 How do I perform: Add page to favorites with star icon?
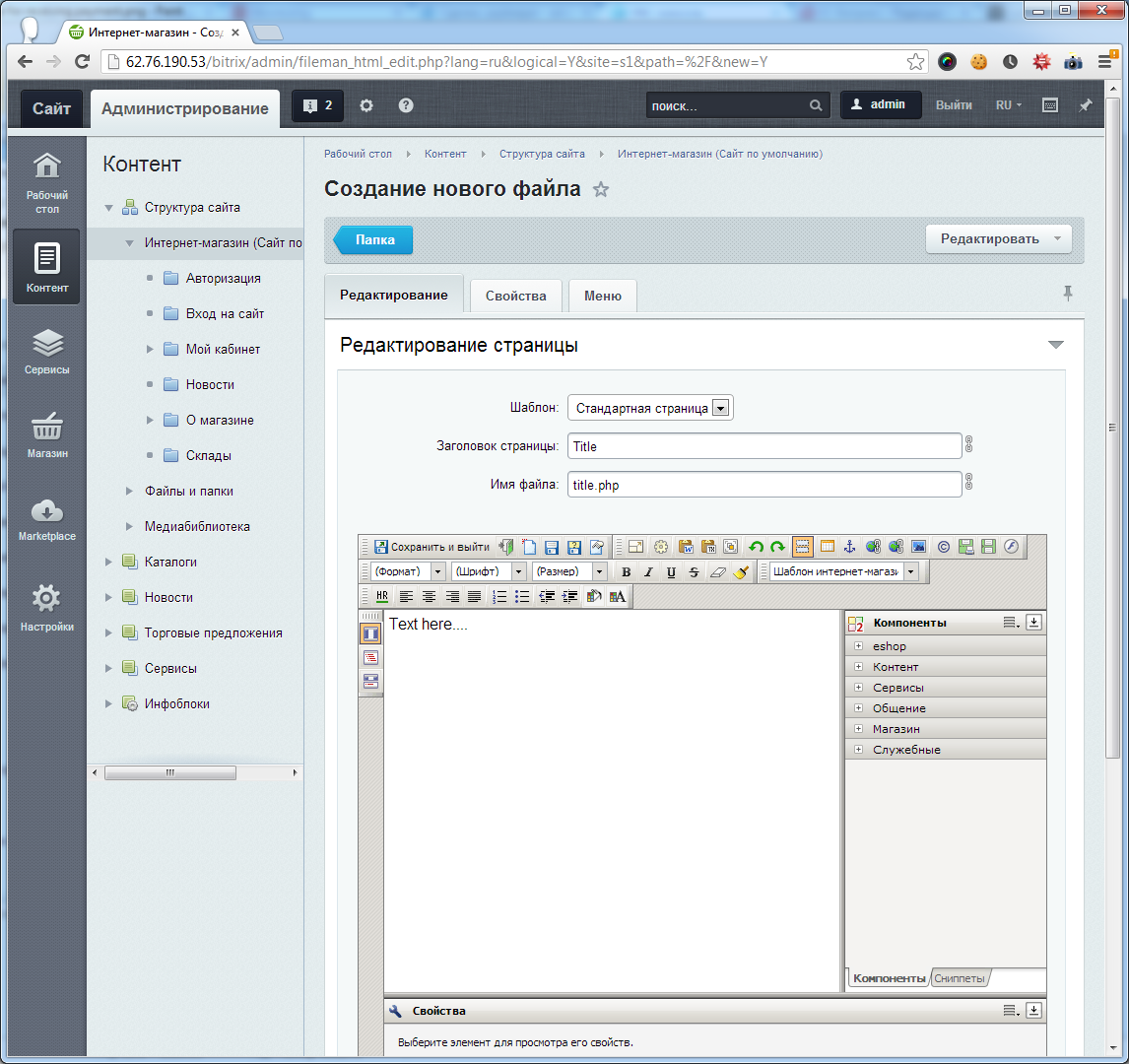pyautogui.click(x=601, y=190)
